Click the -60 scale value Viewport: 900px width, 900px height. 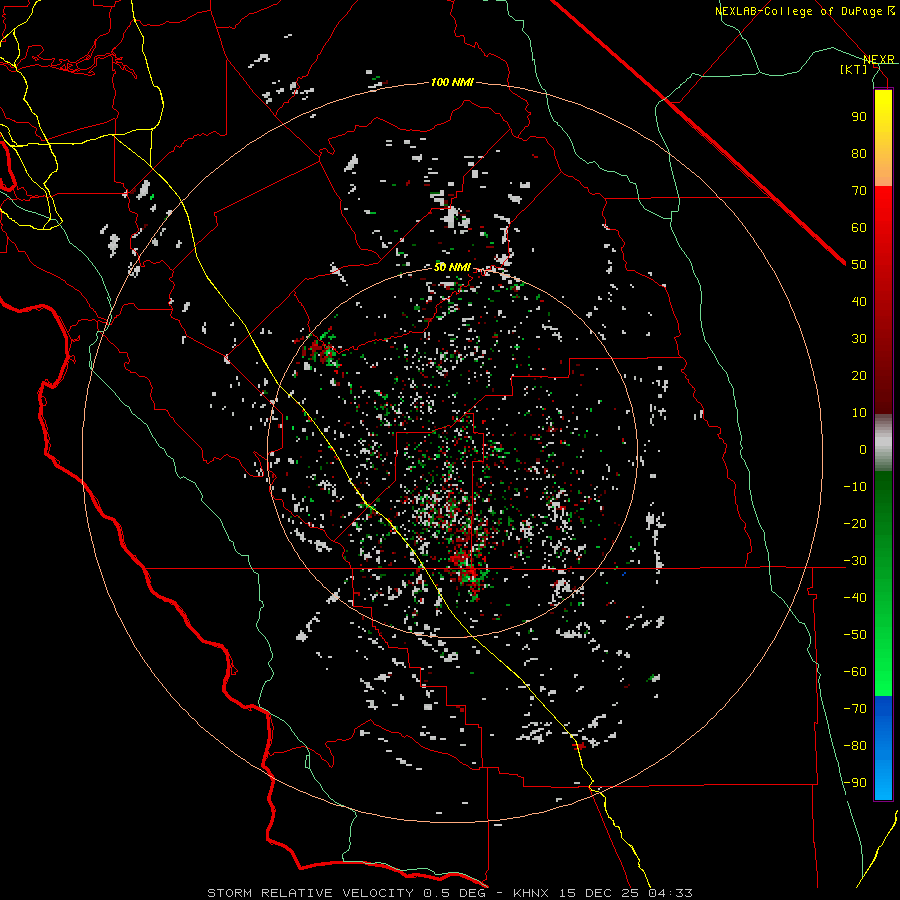855,672
